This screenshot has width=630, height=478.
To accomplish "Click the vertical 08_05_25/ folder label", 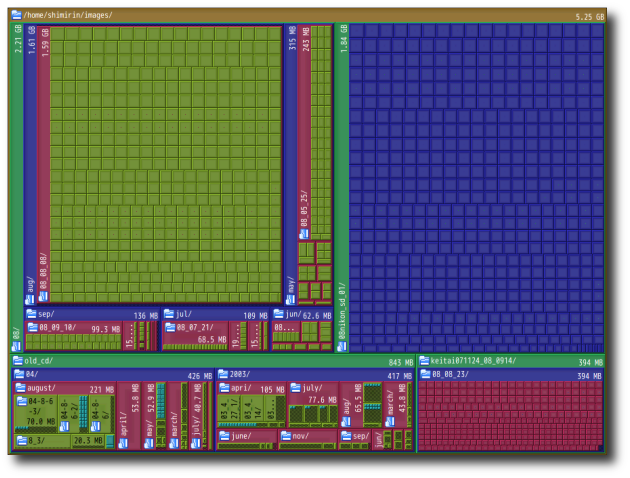I will (x=305, y=210).
